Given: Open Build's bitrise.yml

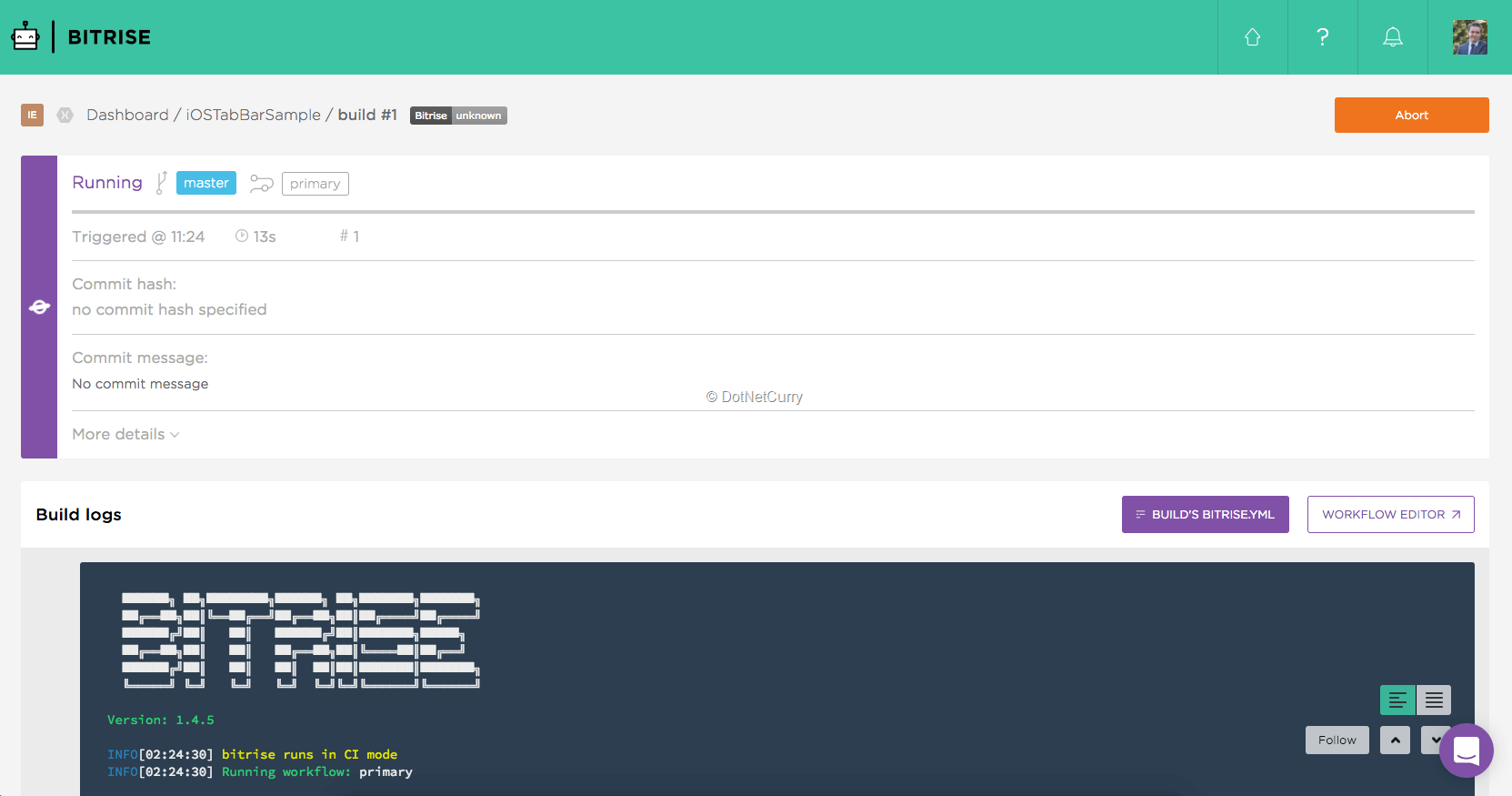Looking at the screenshot, I should (x=1205, y=514).
